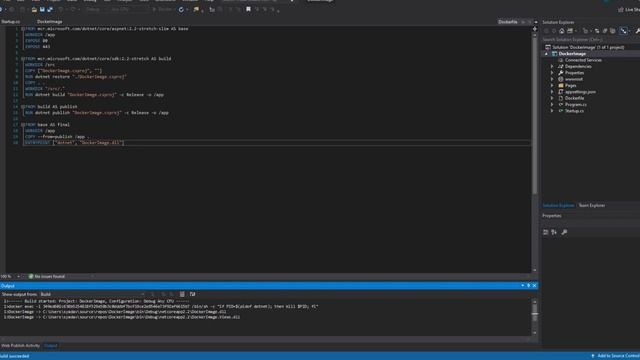Open the Debug configuration dropdown
Viewport: 640px width, 360px height.
(x=96, y=9)
